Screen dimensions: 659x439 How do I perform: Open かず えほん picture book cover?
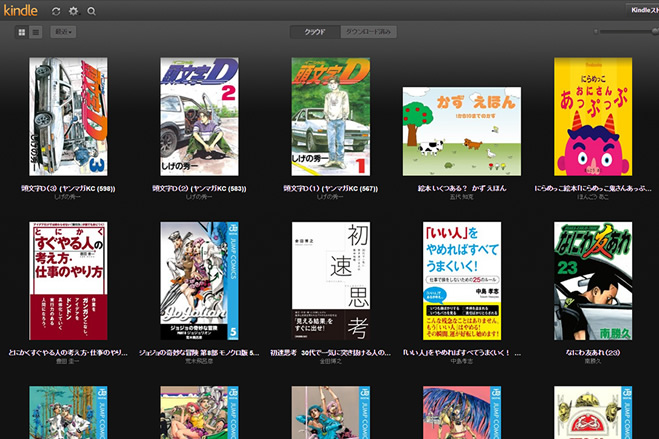point(462,131)
